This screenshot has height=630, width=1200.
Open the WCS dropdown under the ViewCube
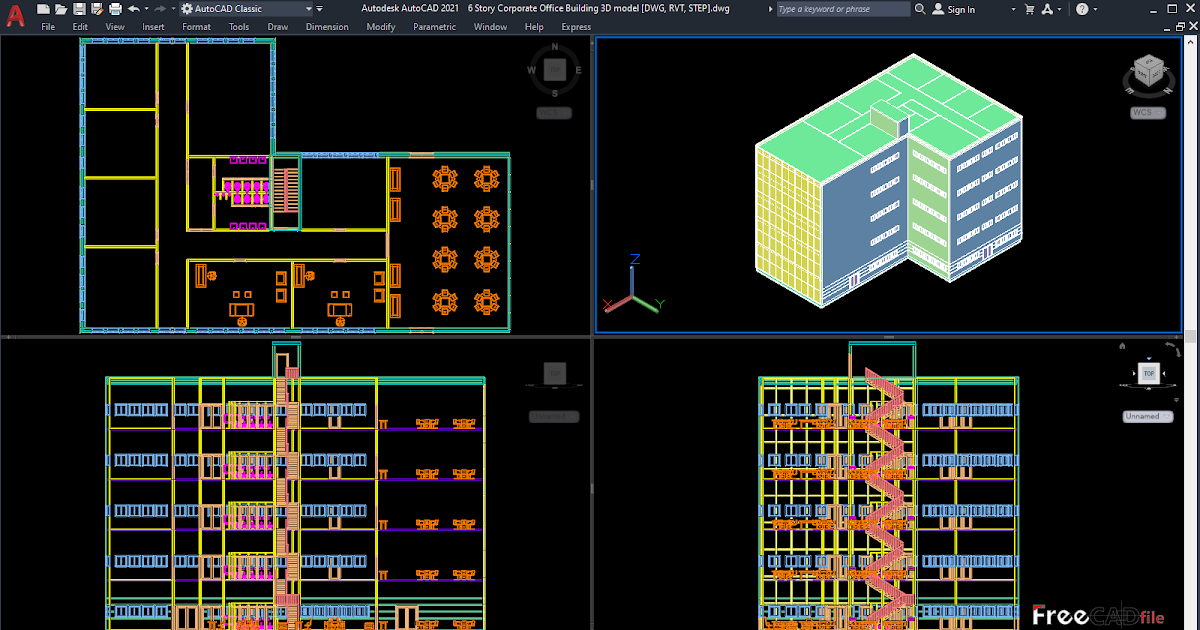(1147, 112)
